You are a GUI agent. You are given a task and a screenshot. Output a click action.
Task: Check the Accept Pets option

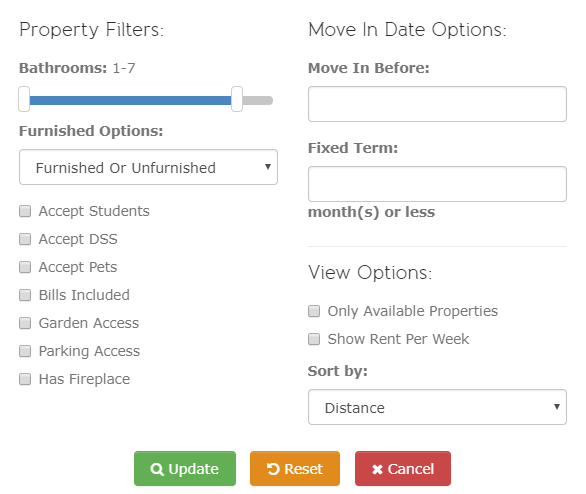coord(25,267)
